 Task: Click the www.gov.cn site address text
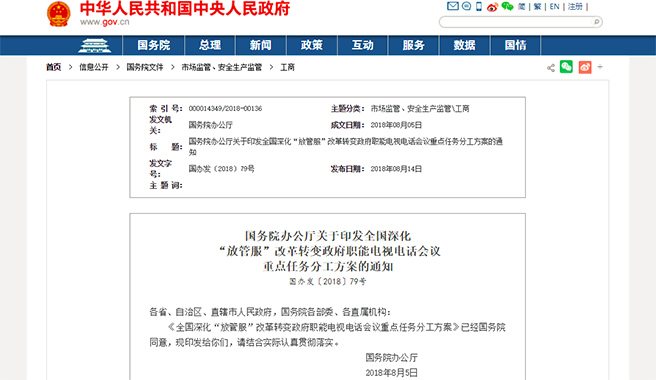tap(105, 22)
